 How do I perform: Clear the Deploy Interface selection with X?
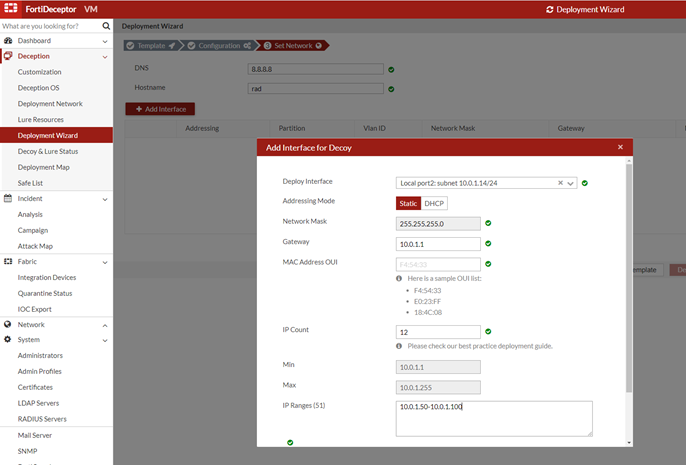point(560,183)
